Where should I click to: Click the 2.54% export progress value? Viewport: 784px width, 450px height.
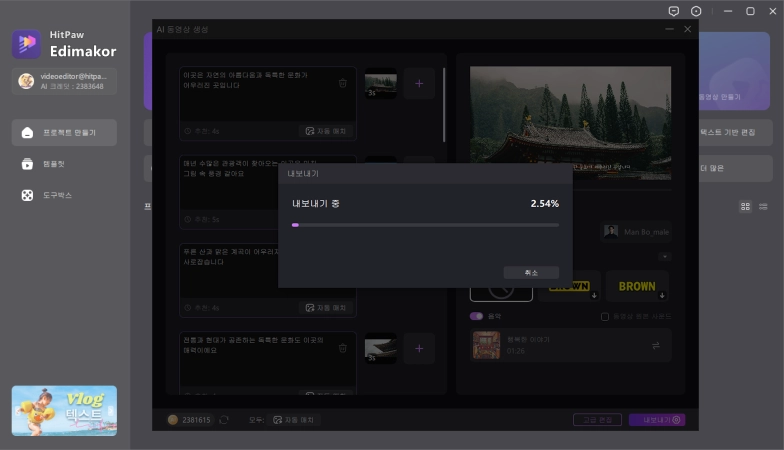click(544, 204)
